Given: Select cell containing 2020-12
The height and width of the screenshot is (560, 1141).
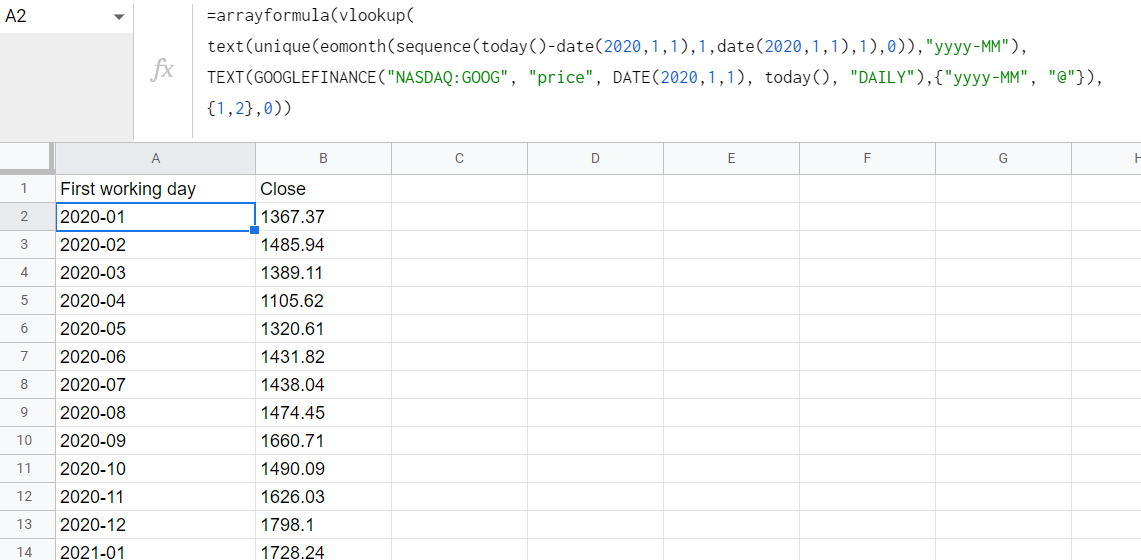Looking at the screenshot, I should coord(156,524).
